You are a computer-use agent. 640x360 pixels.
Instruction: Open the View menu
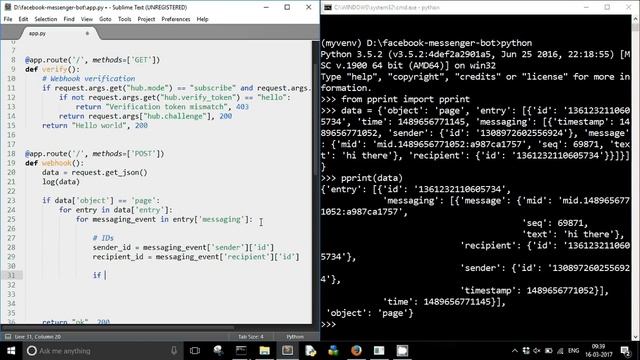[87, 19]
